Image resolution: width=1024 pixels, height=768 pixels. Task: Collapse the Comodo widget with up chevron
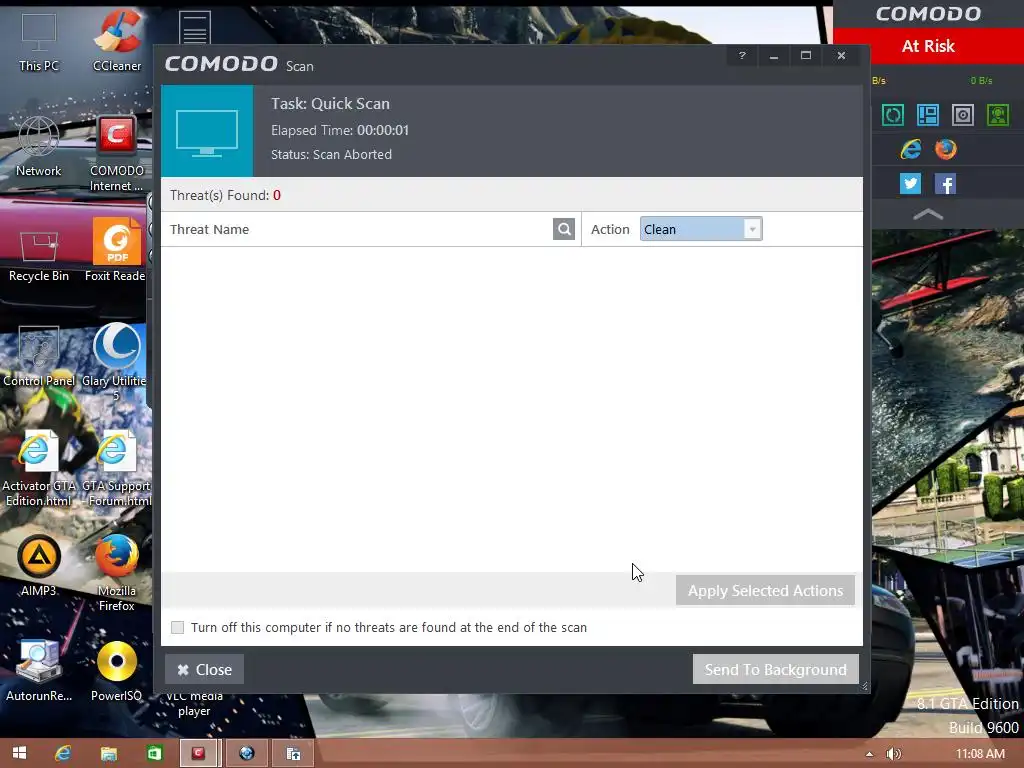pos(928,214)
